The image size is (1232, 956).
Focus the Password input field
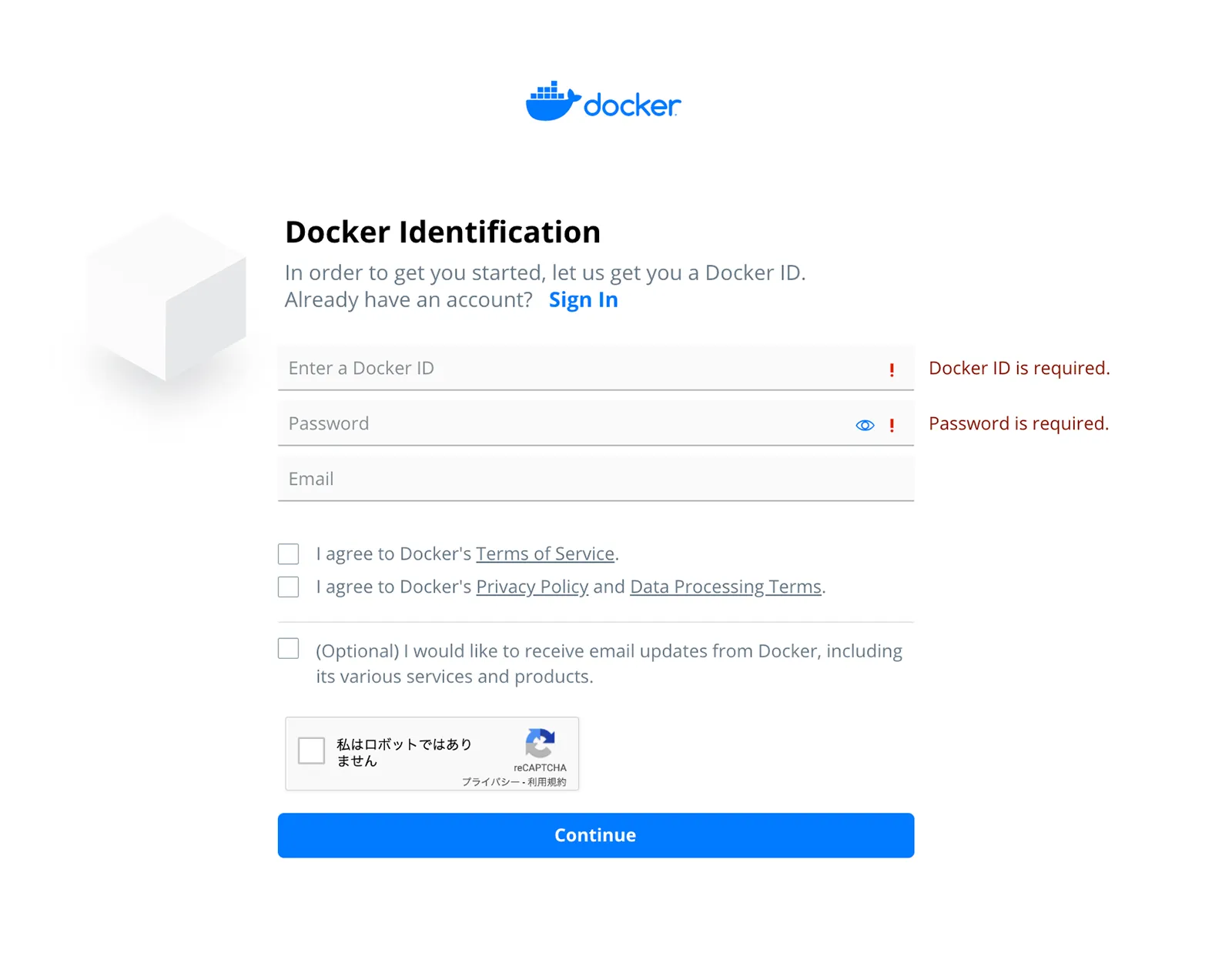pyautogui.click(x=596, y=423)
